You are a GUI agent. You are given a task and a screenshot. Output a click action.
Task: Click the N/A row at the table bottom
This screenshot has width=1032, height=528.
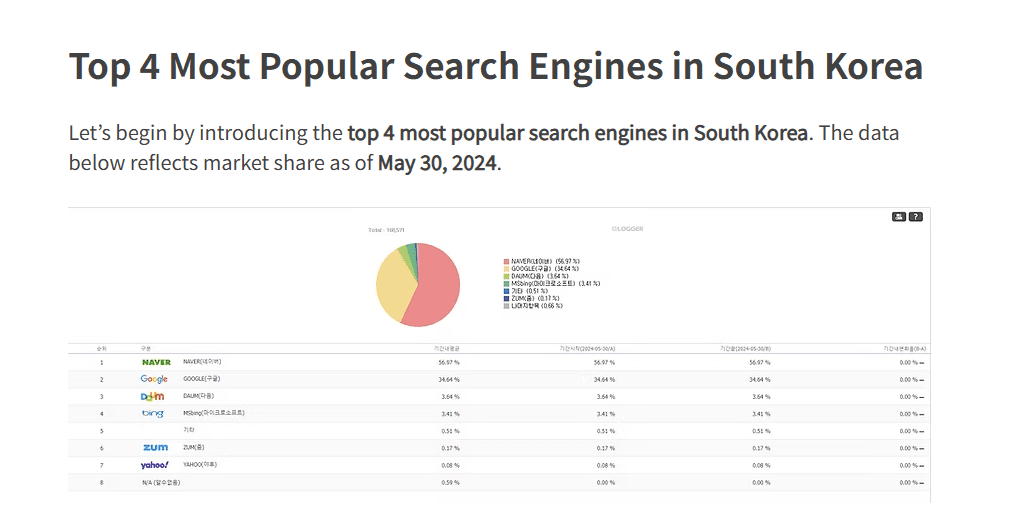pos(161,482)
